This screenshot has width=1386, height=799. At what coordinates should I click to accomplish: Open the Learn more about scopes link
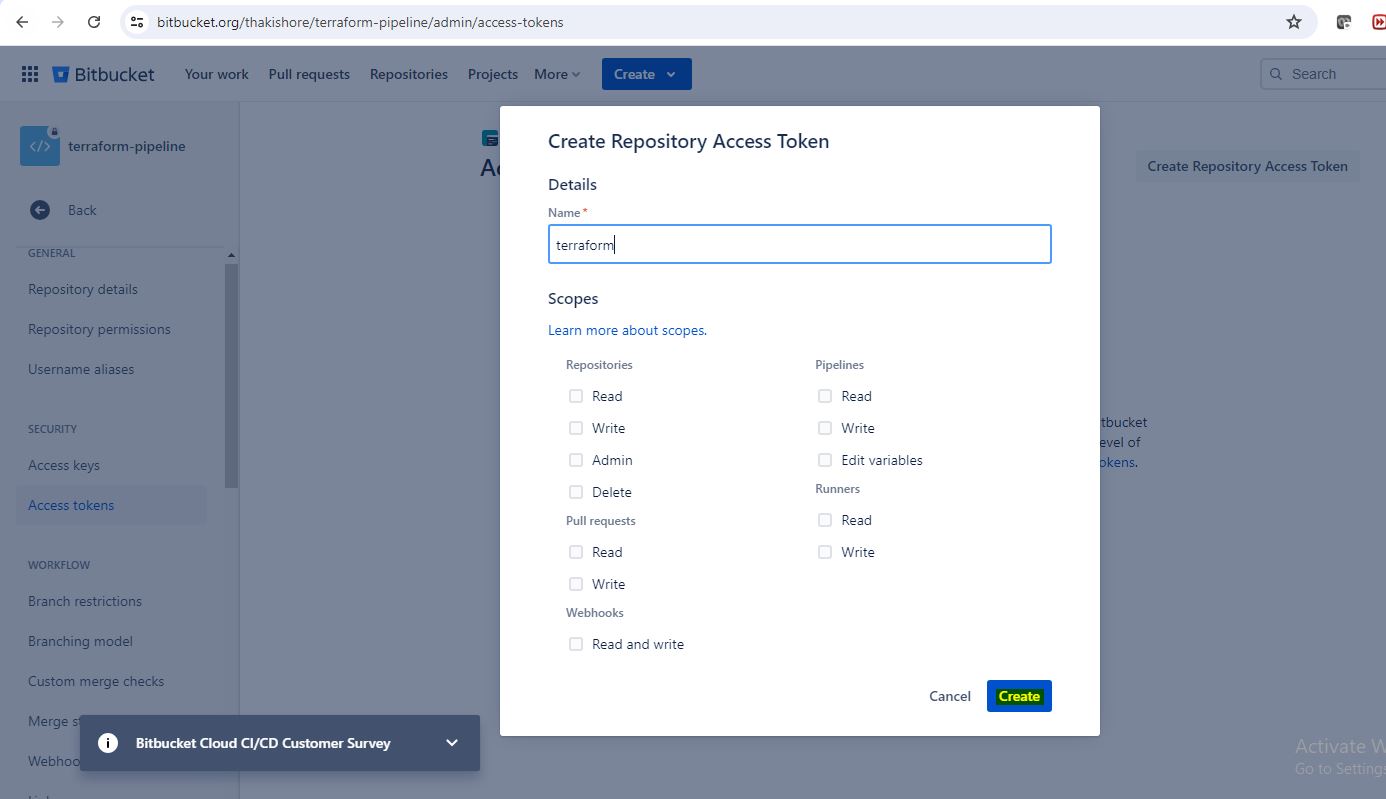pyautogui.click(x=627, y=330)
